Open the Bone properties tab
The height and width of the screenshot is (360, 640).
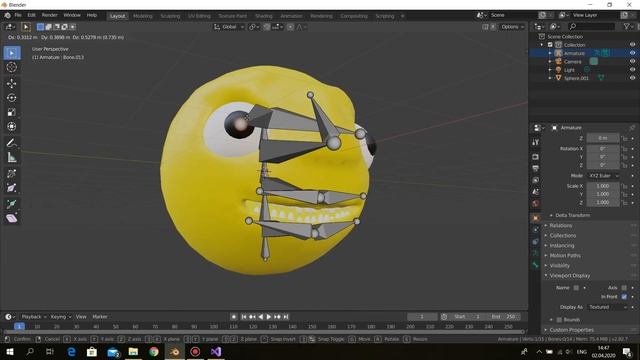tap(536, 265)
